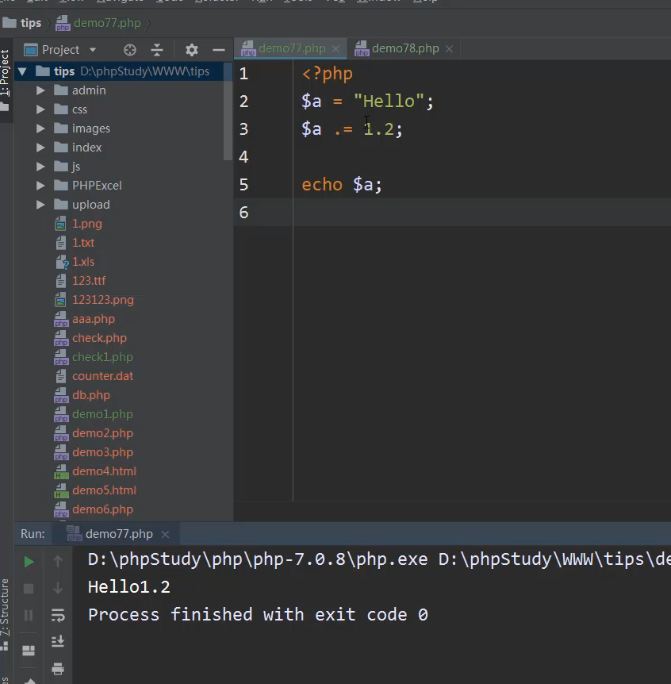Click the collapse all icon in Project panel
The width and height of the screenshot is (671, 684).
(157, 49)
